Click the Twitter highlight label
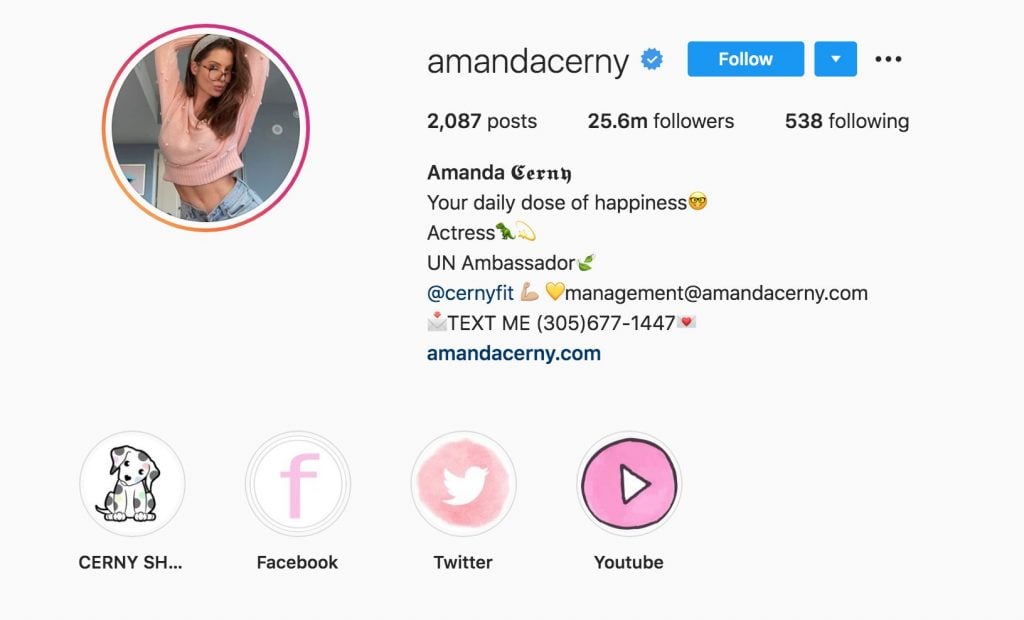This screenshot has height=620, width=1024. click(463, 563)
